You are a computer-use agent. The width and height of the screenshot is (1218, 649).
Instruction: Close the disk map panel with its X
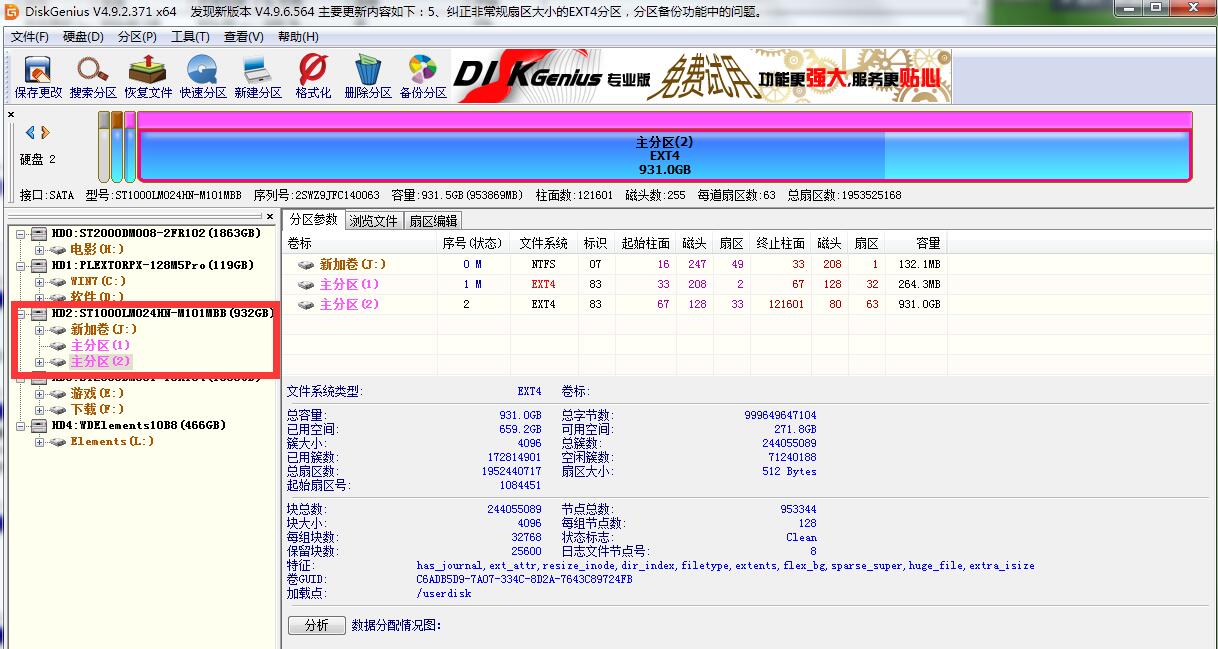pos(11,115)
